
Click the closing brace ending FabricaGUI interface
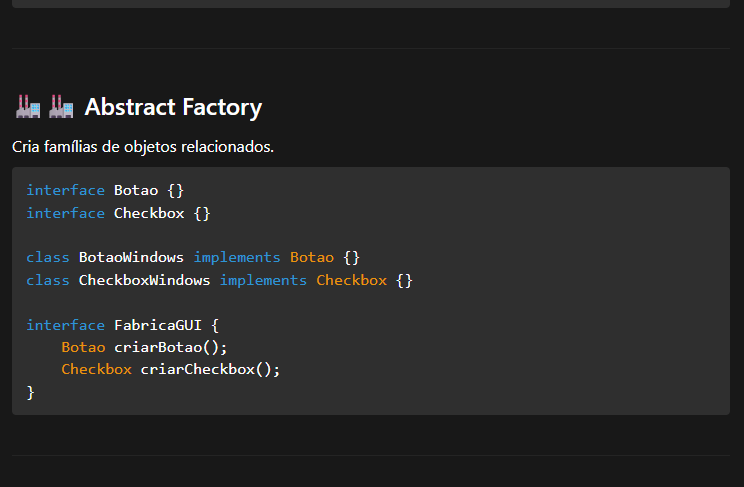pos(31,392)
